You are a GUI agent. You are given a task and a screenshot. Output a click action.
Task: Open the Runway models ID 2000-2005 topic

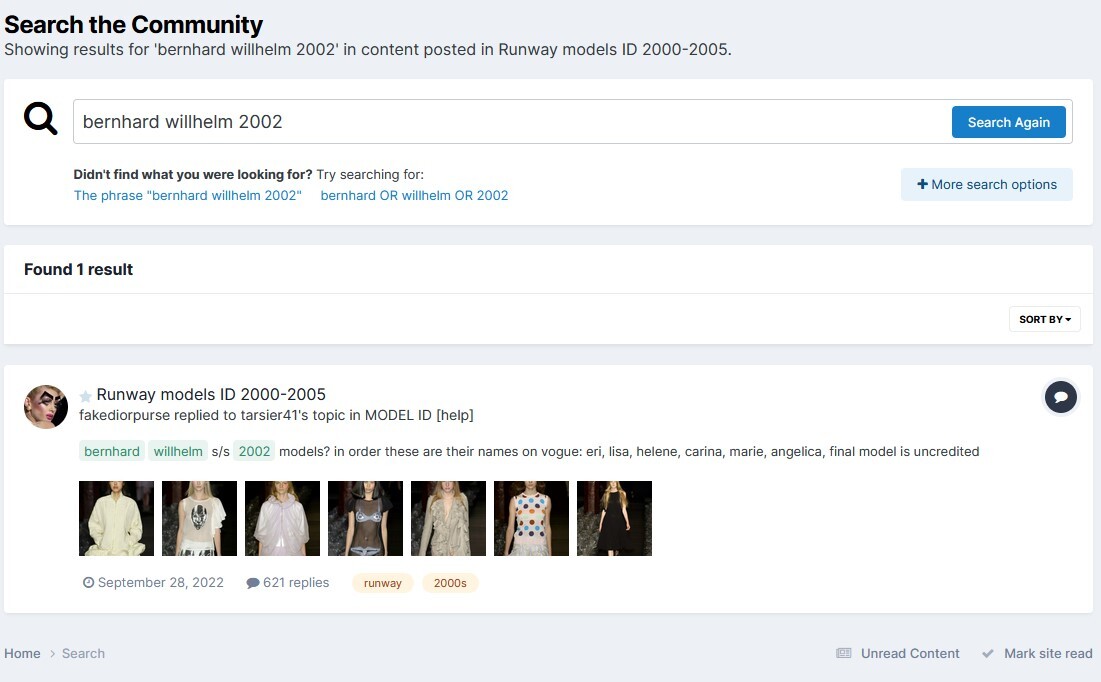click(211, 394)
